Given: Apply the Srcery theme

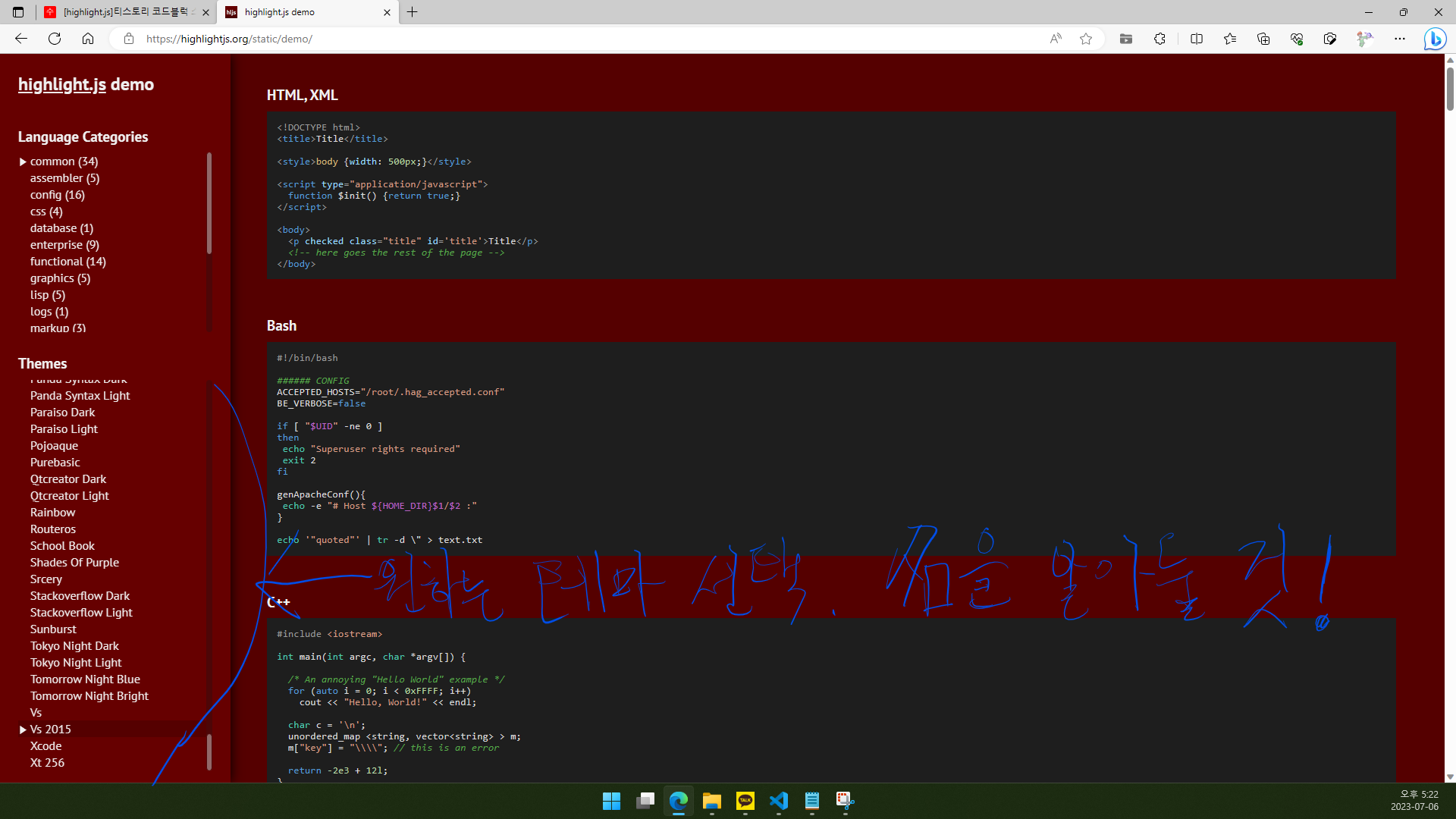Looking at the screenshot, I should [45, 579].
